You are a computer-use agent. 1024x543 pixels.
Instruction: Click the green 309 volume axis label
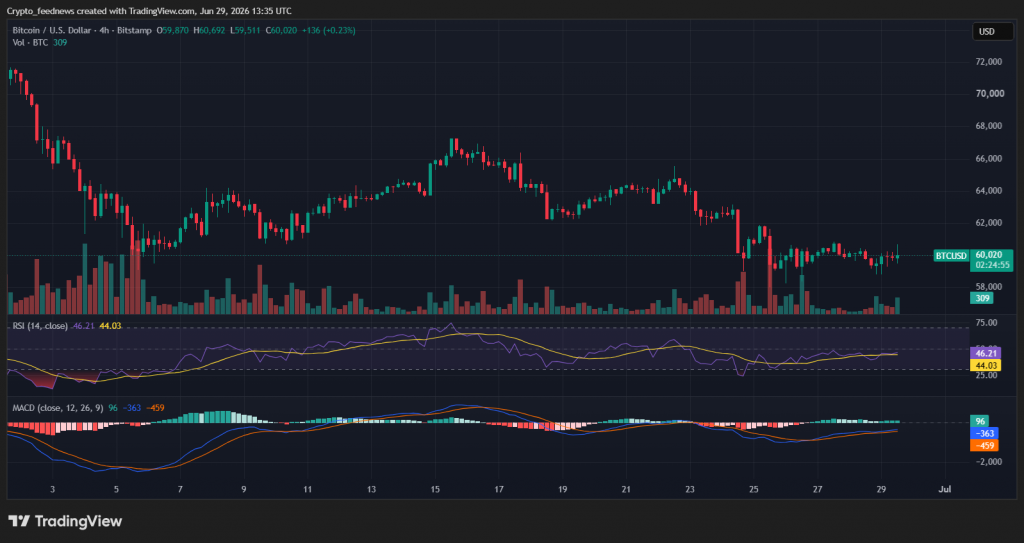(x=983, y=298)
